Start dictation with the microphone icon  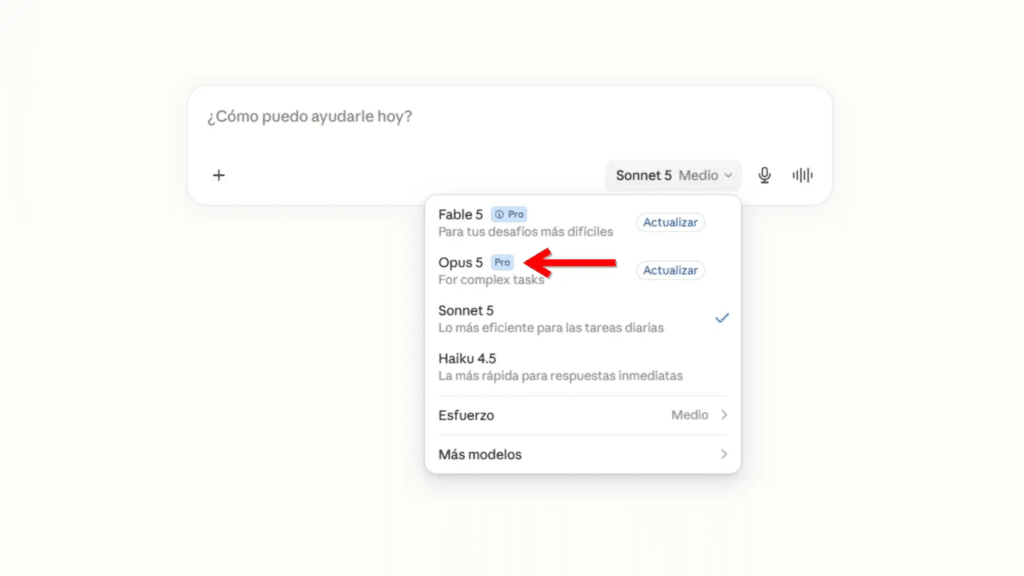coord(764,175)
